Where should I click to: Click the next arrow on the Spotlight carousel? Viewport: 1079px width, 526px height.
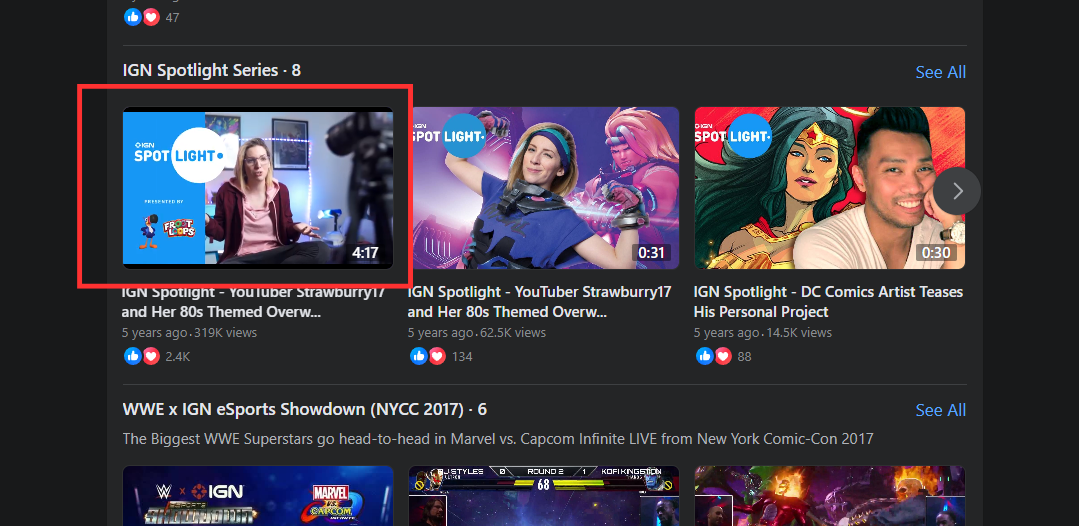click(957, 191)
